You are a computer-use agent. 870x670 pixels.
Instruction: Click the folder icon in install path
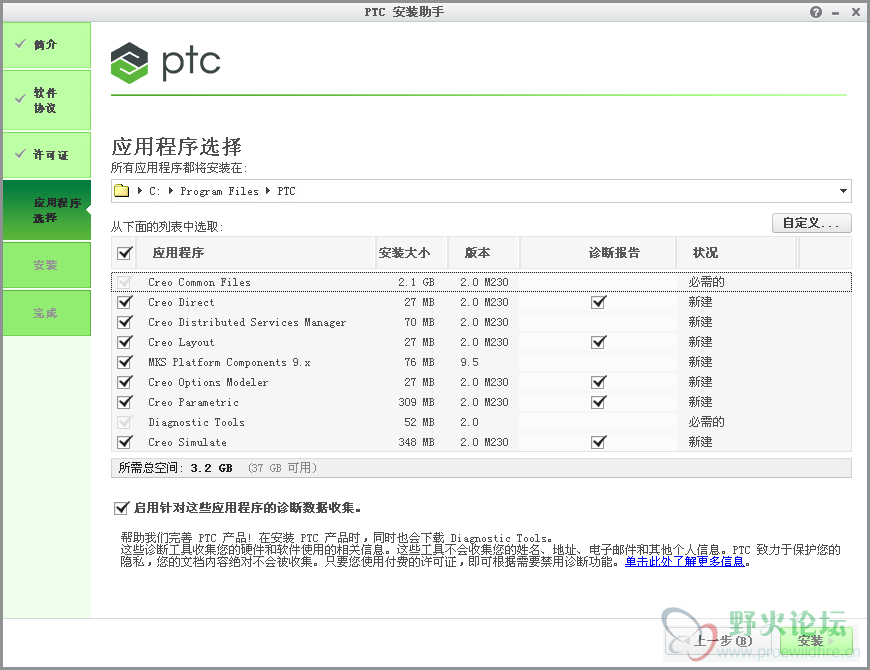[x=122, y=191]
